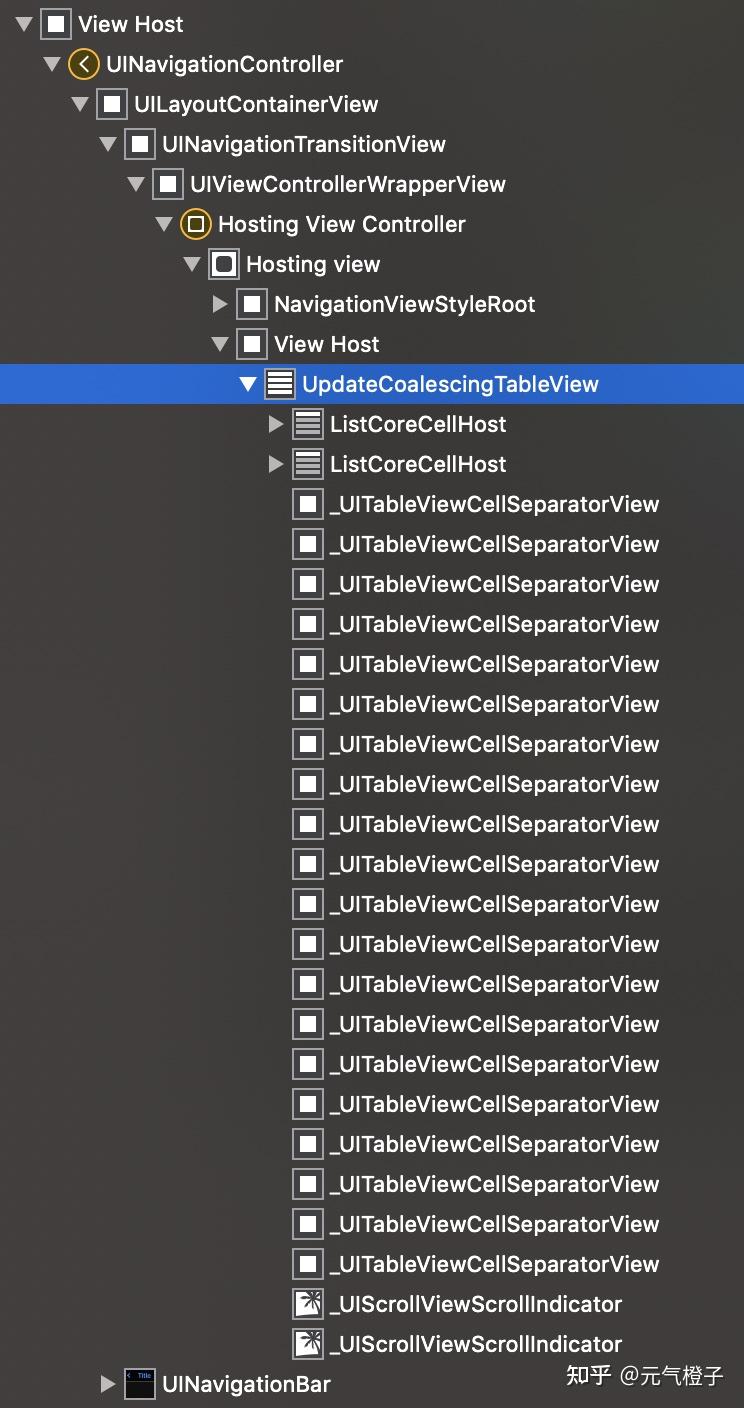Select the UINavigationTransitionView row
Screen dimensions: 744x1408
tap(304, 145)
